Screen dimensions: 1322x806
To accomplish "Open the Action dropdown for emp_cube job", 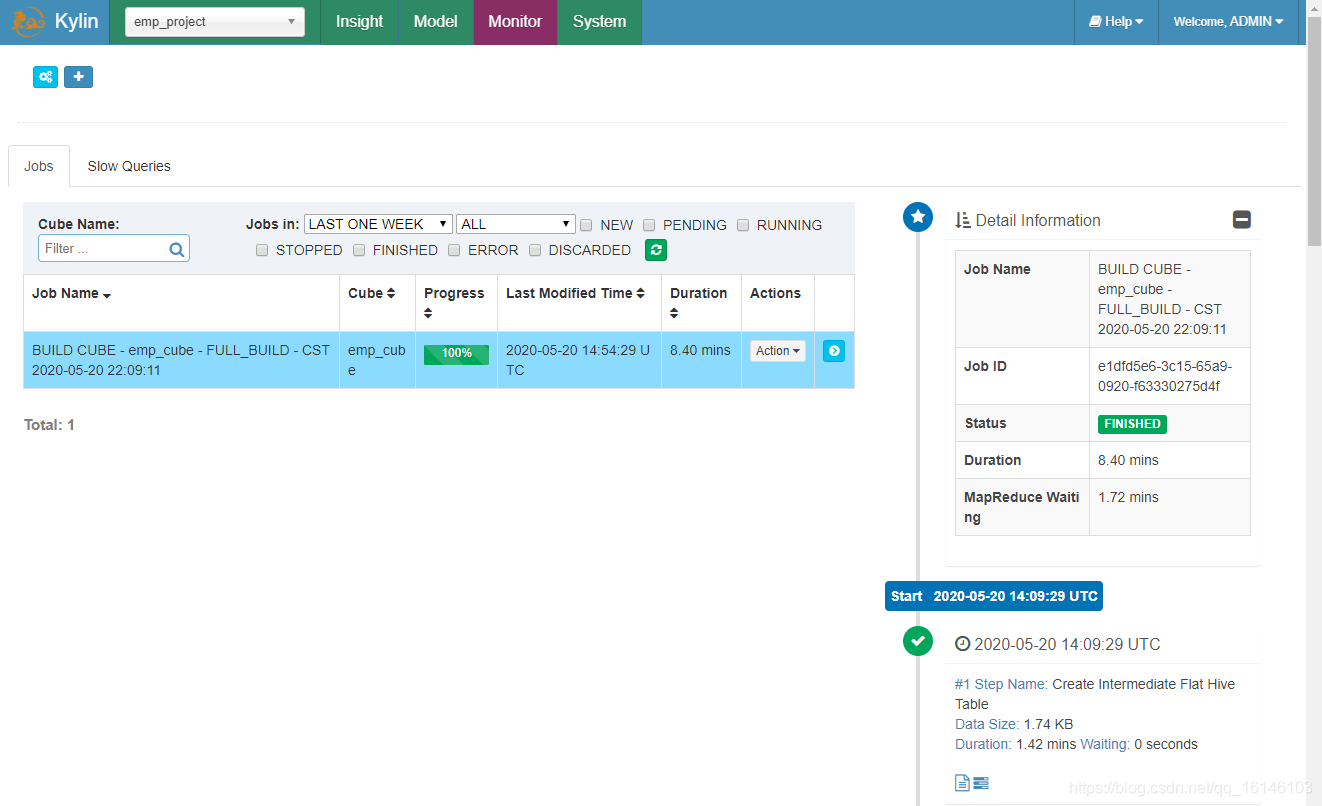I will (x=778, y=351).
